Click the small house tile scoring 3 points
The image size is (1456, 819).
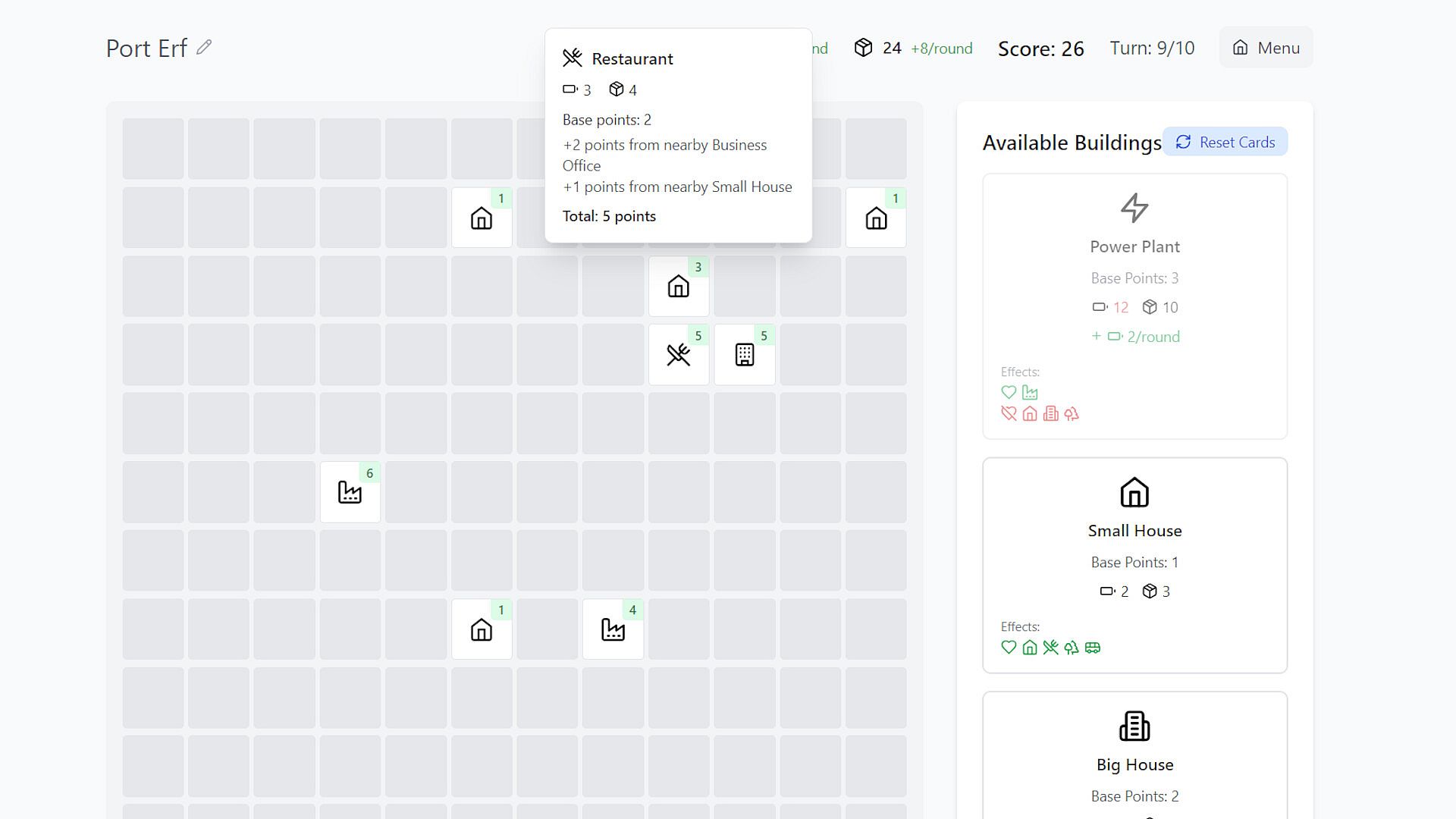[x=678, y=287]
